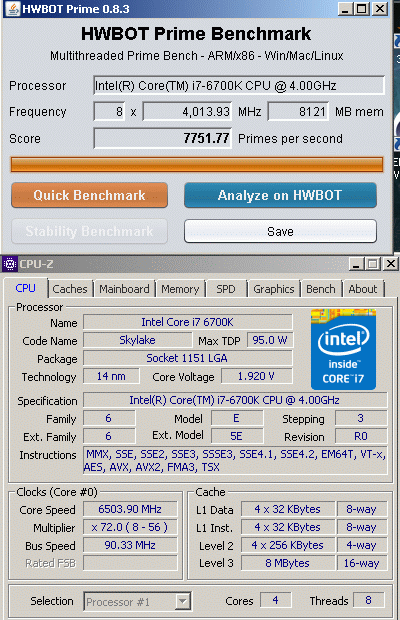Click the Ext. Model value 5E
Screen dimensions: 400x620
click(x=237, y=436)
